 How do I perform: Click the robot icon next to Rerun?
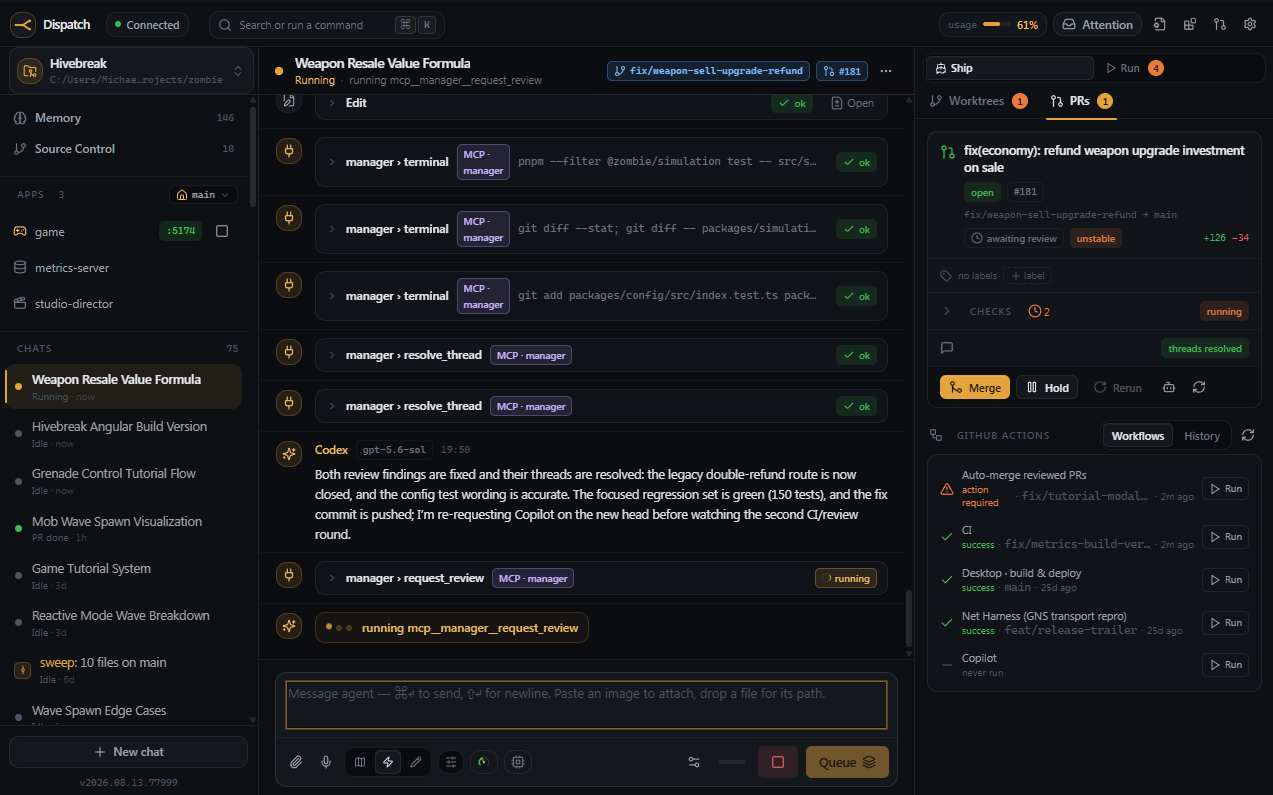1169,387
